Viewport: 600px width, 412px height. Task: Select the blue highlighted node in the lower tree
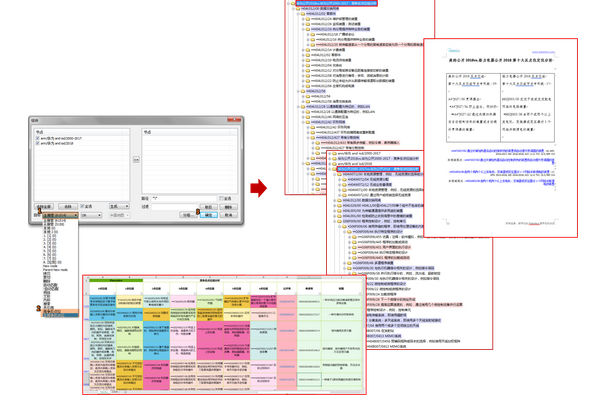click(x=378, y=169)
